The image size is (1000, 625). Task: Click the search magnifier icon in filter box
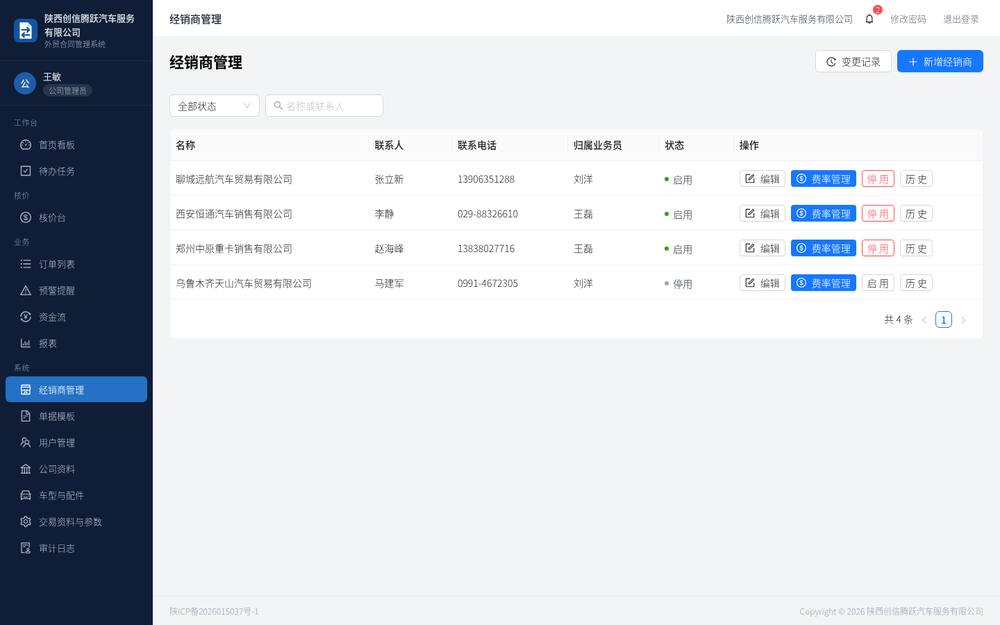point(278,106)
